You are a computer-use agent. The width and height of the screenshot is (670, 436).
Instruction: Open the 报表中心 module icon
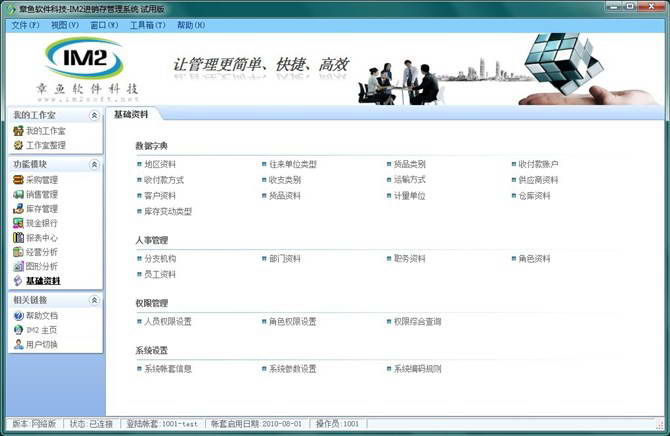[x=18, y=238]
